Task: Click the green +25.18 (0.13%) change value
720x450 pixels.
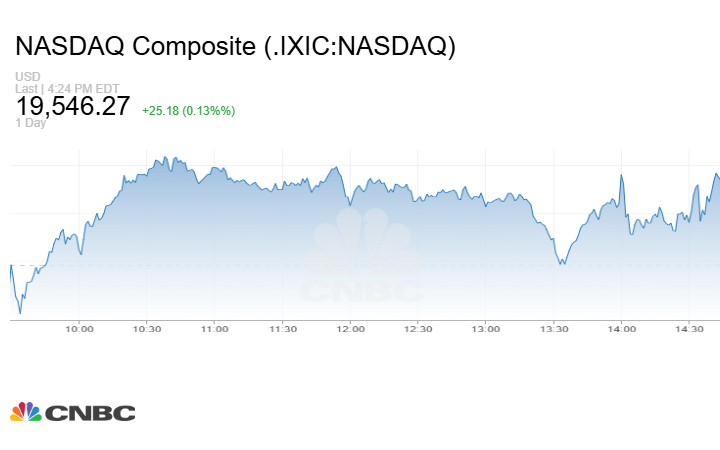Action: tap(188, 110)
